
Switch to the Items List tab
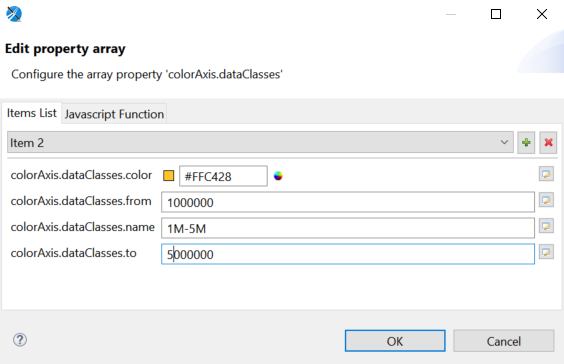pos(32,113)
